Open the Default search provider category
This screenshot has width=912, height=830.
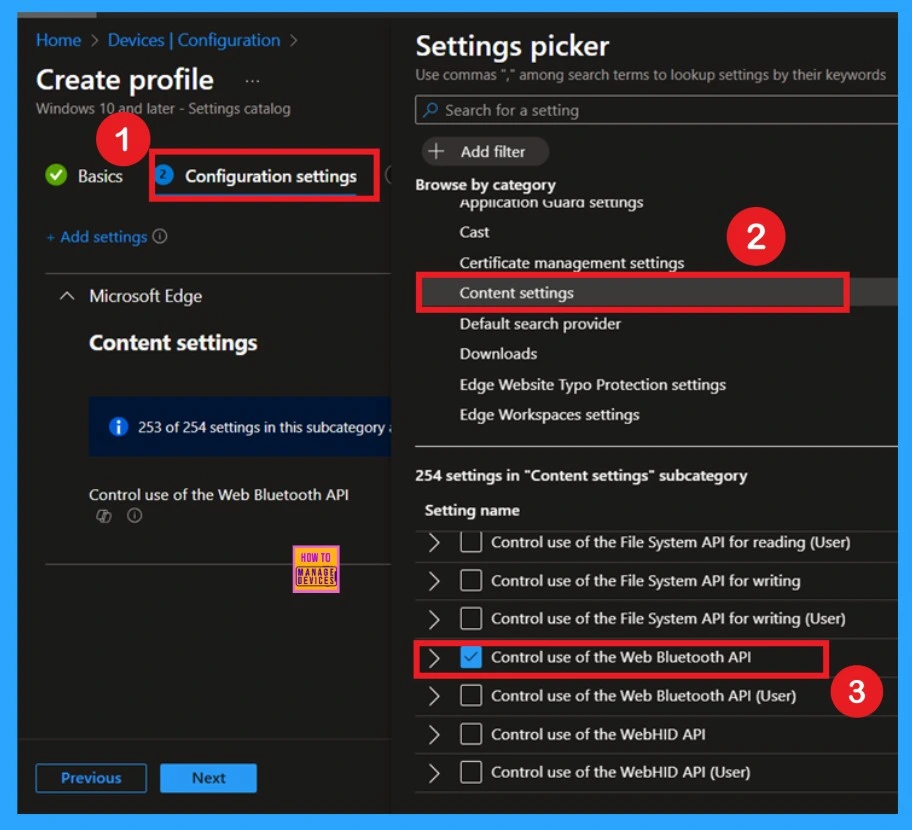540,323
